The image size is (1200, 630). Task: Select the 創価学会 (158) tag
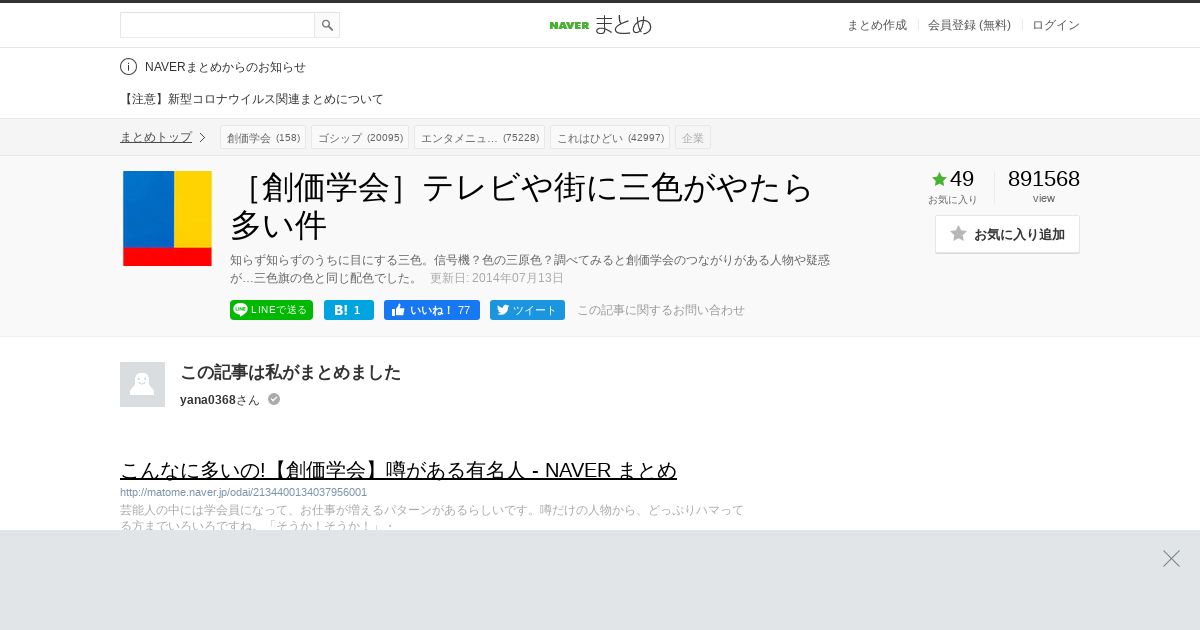pyautogui.click(x=263, y=137)
